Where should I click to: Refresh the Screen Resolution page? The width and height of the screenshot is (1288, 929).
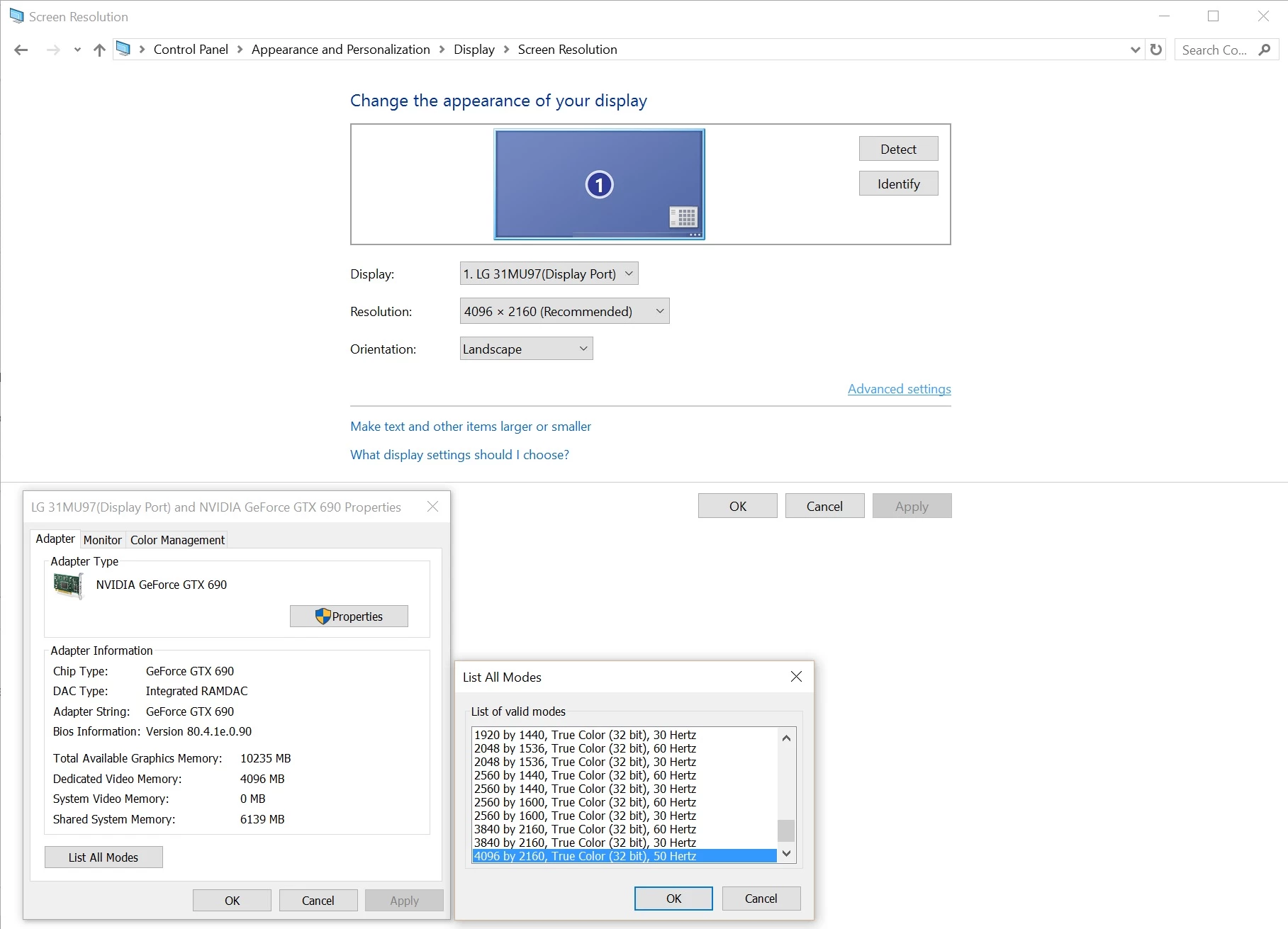click(1156, 50)
